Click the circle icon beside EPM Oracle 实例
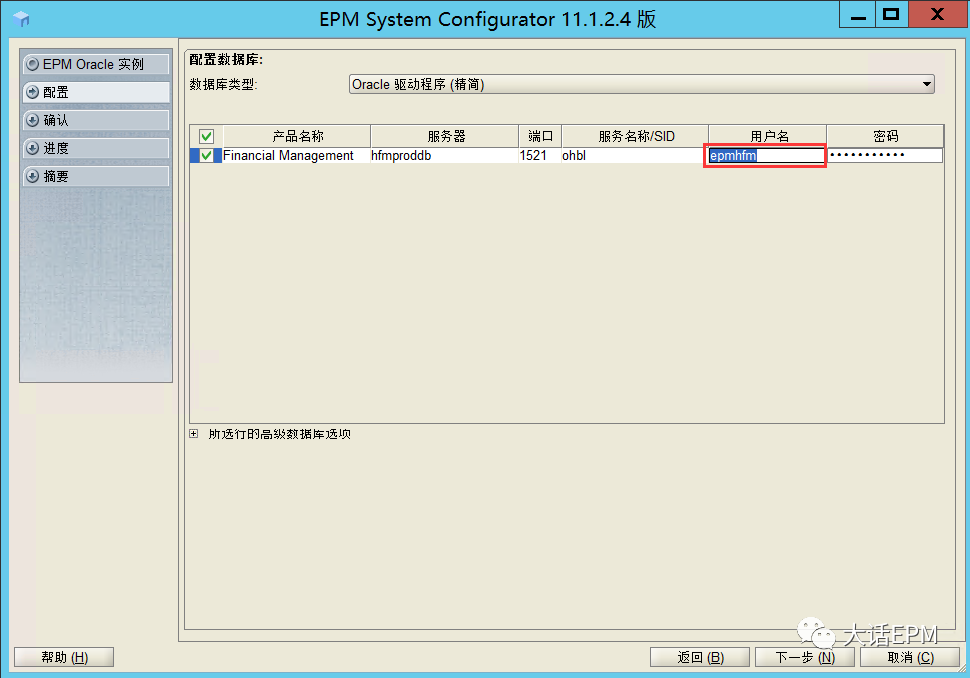970x678 pixels. (33, 64)
